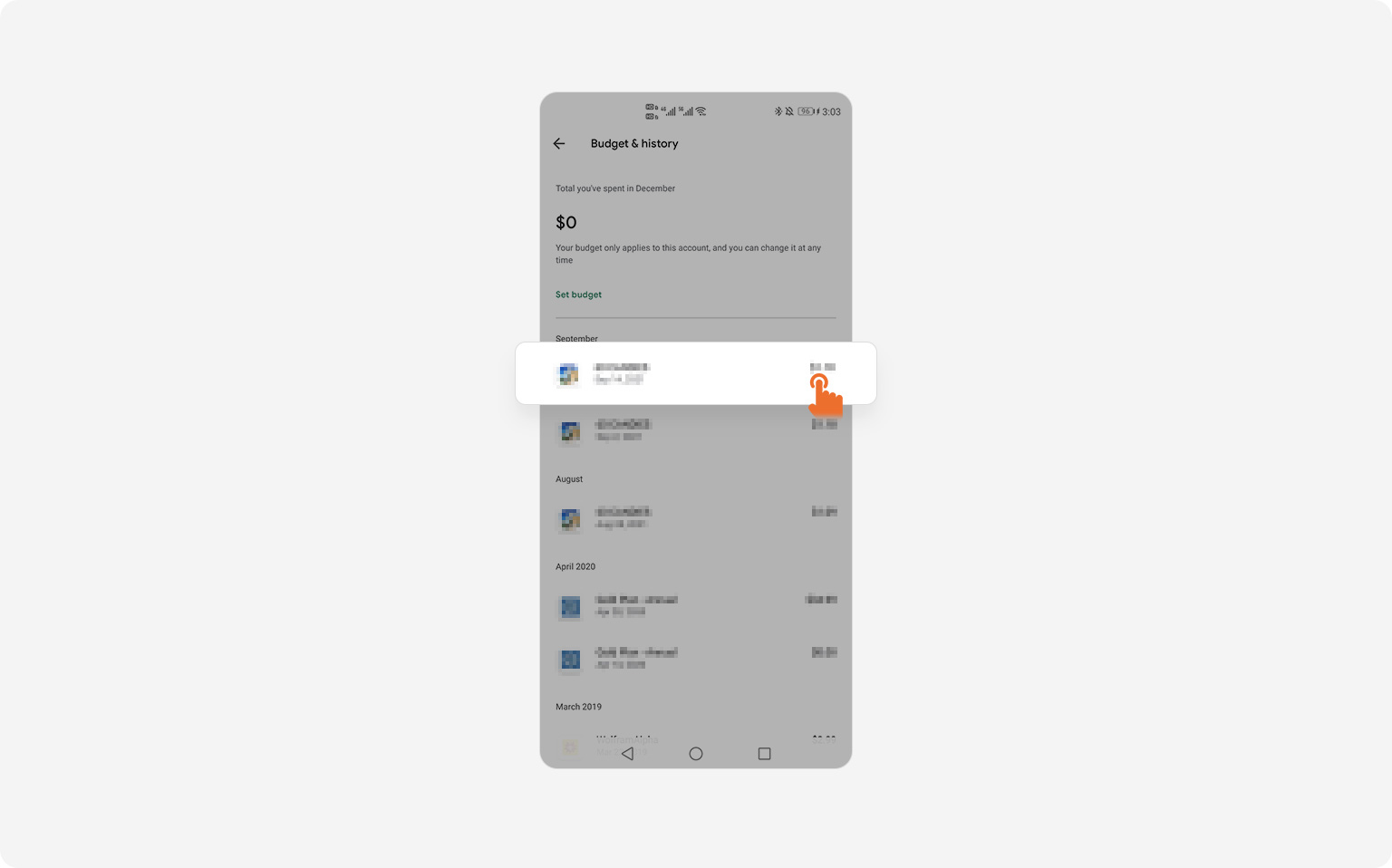Tap the second April 2020 purchase's icon

click(570, 660)
